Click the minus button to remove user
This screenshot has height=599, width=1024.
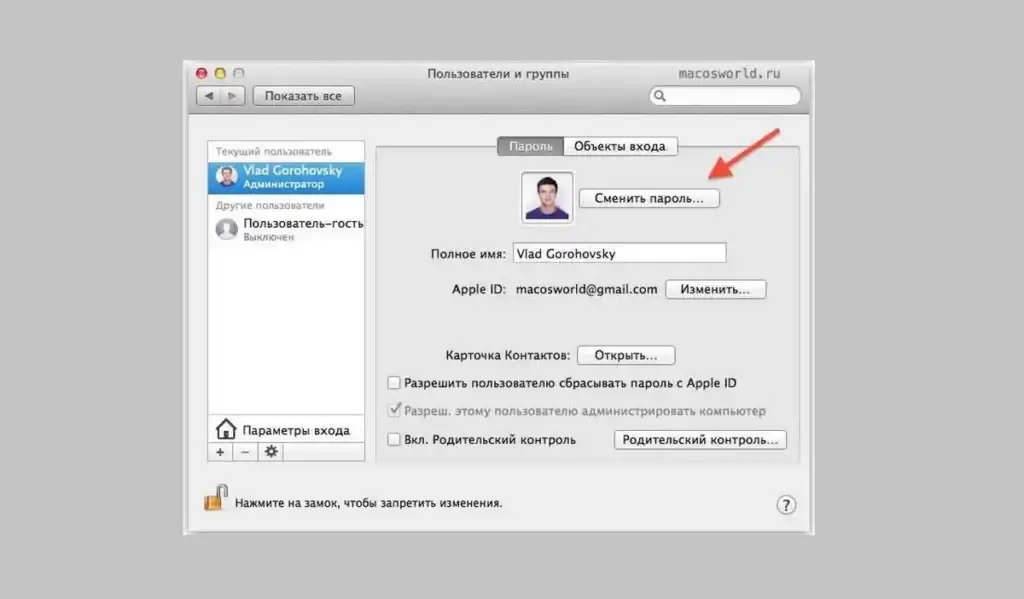click(245, 452)
